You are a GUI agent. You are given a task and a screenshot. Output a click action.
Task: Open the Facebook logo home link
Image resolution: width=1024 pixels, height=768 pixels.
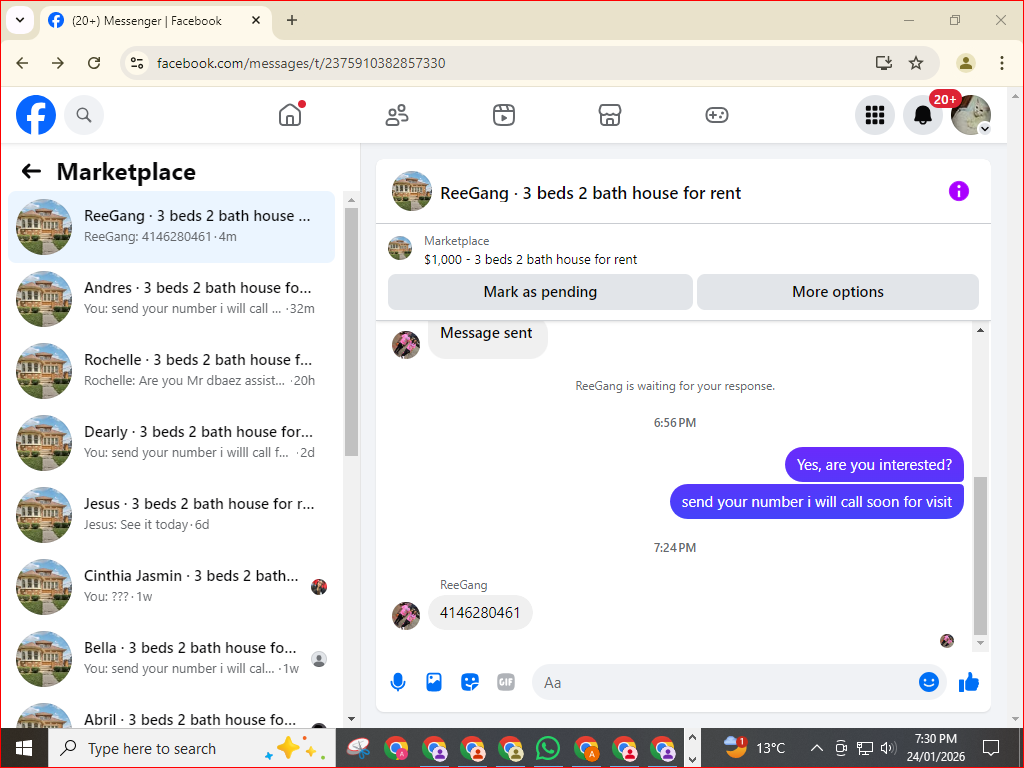(36, 115)
